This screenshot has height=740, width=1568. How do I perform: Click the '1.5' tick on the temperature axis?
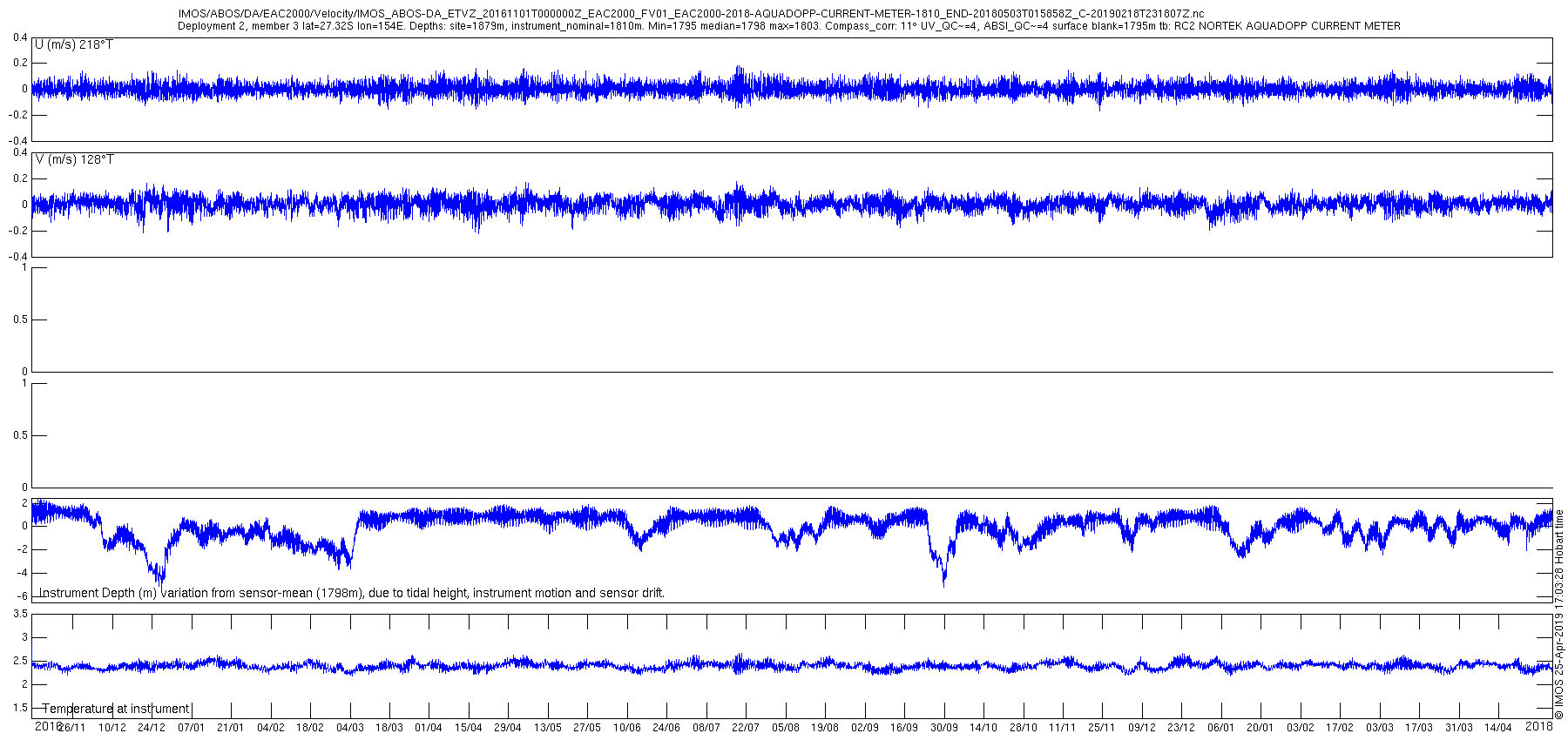(x=20, y=708)
